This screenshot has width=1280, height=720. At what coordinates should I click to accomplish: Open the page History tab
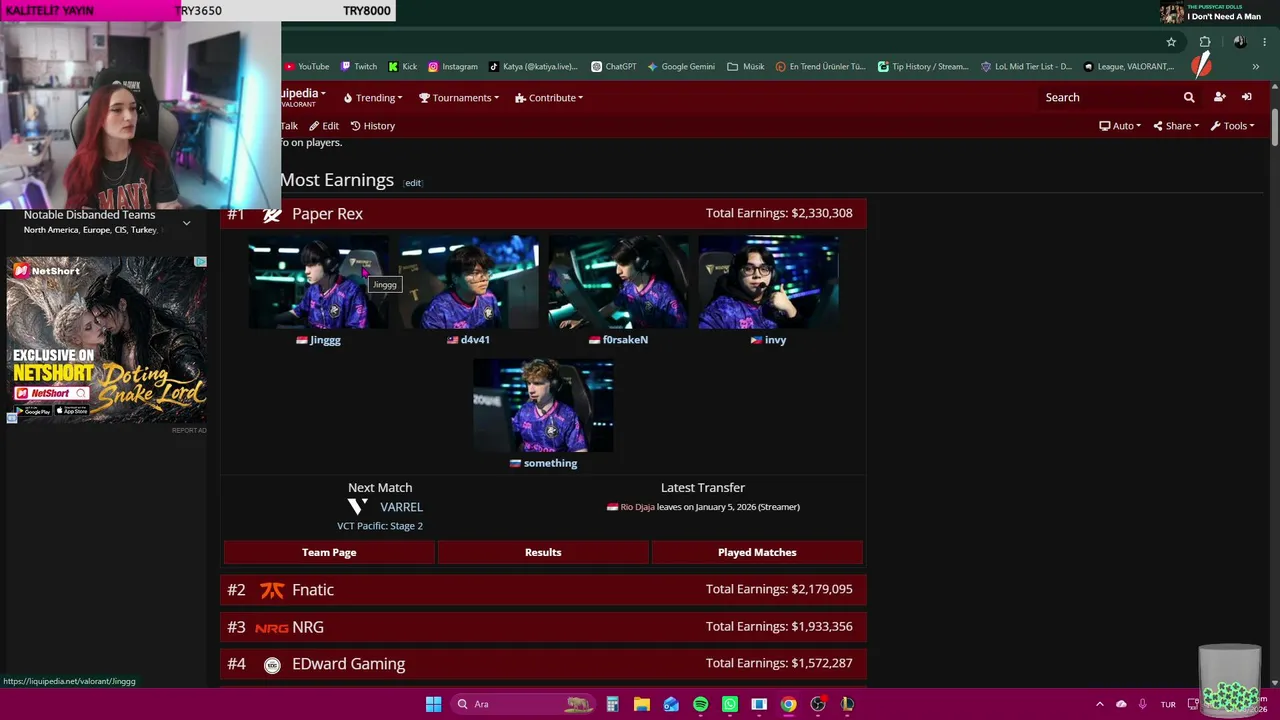pyautogui.click(x=373, y=126)
